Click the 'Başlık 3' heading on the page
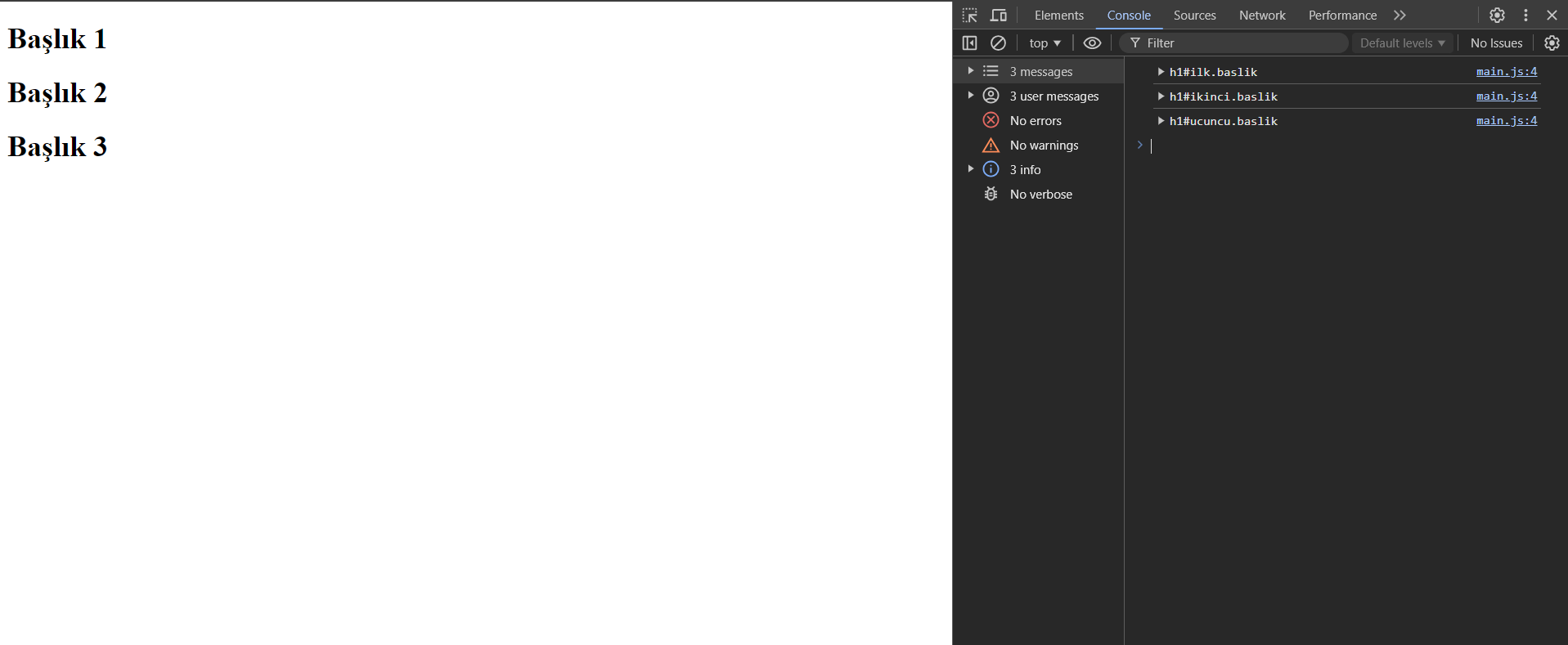This screenshot has width=1568, height=645. click(57, 147)
